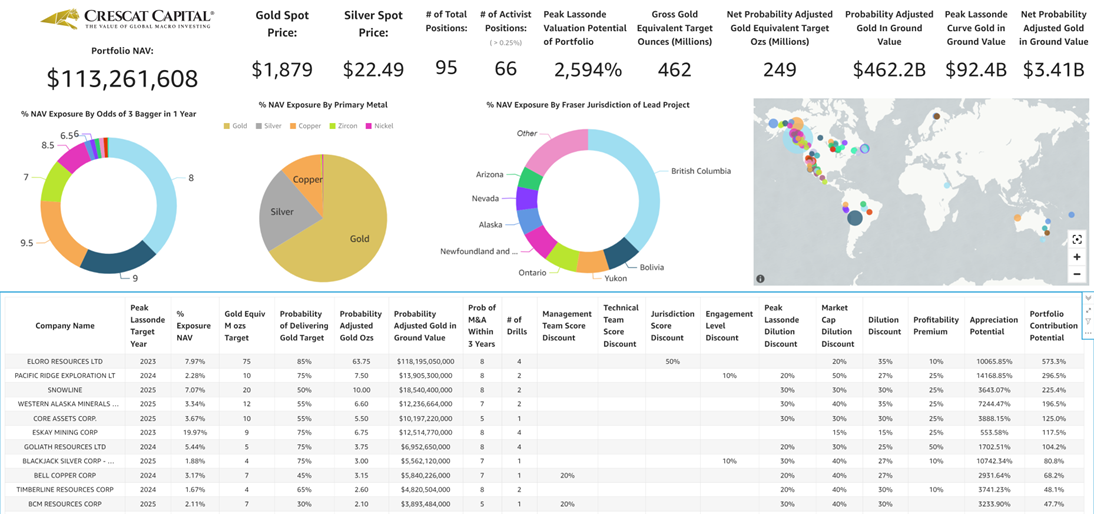Click the Arizona chart label
Screen dimensions: 1094x514
click(x=489, y=174)
